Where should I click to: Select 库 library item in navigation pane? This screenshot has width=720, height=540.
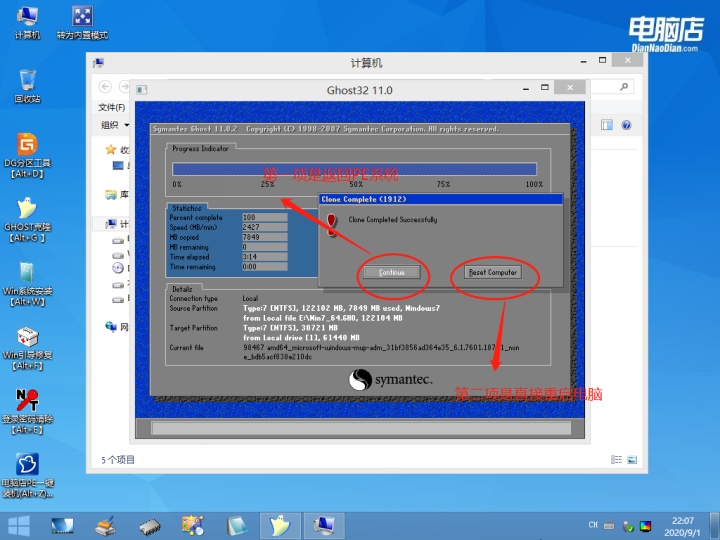click(117, 195)
